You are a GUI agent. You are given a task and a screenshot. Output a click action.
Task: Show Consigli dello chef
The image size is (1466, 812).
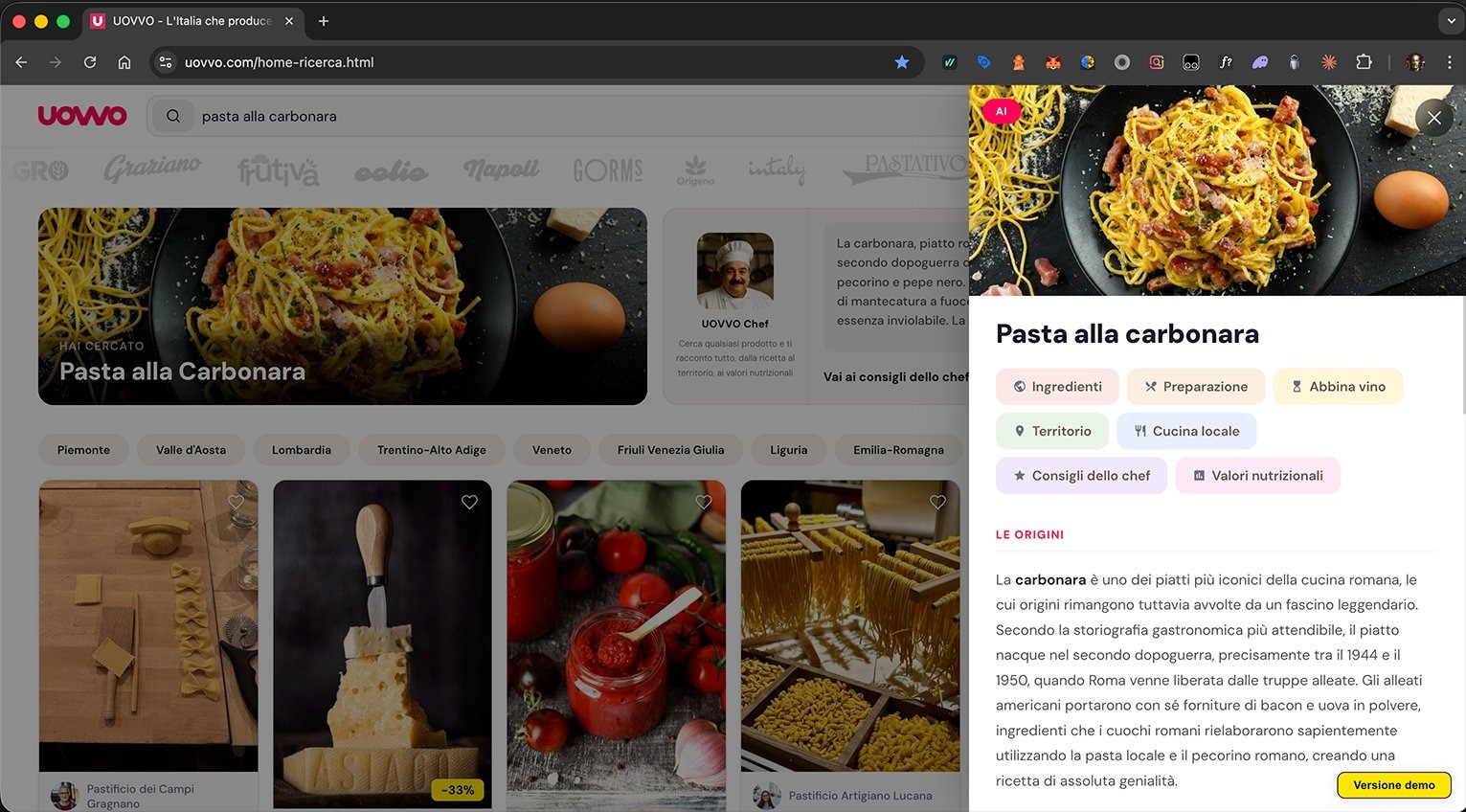[x=1081, y=475]
